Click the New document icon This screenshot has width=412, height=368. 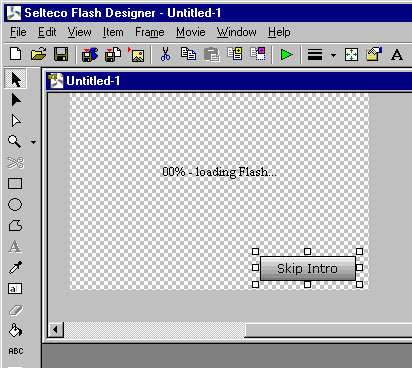(15, 54)
